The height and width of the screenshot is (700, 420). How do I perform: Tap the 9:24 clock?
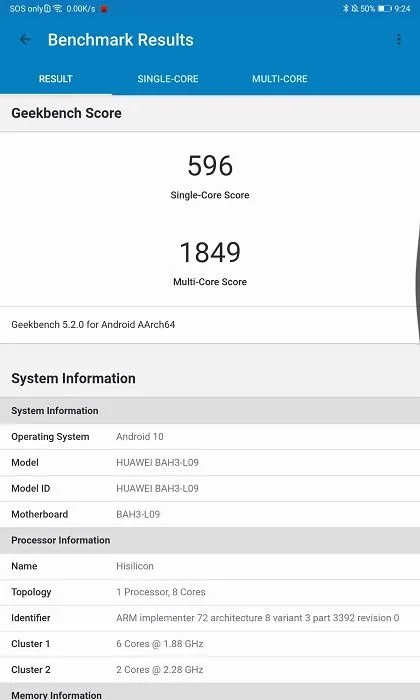pyautogui.click(x=402, y=8)
